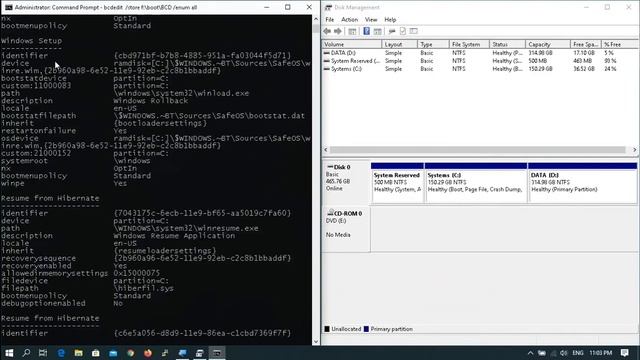Click left arrow of volume list scrollbar
640x360 pixels.
326,150
